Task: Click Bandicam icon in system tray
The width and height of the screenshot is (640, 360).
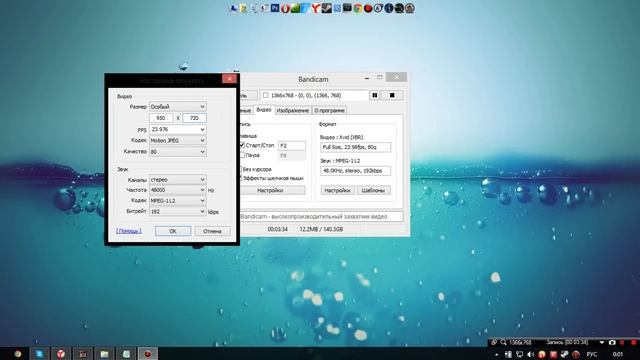Action: tap(576, 354)
